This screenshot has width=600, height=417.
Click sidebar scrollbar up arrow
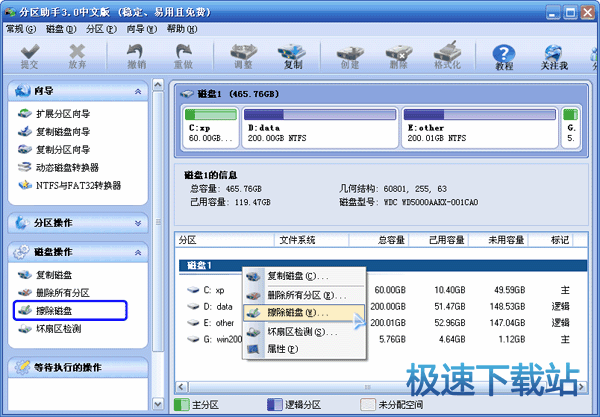pos(158,85)
